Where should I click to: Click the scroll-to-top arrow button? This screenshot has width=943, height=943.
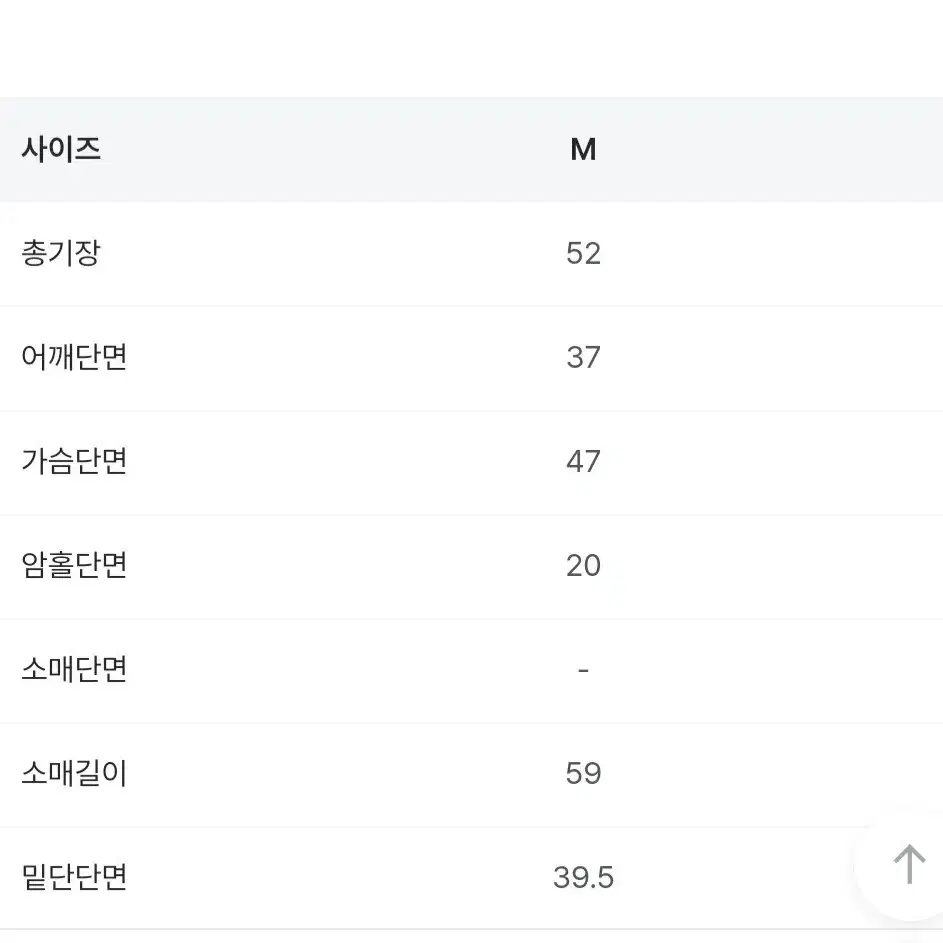pos(908,865)
